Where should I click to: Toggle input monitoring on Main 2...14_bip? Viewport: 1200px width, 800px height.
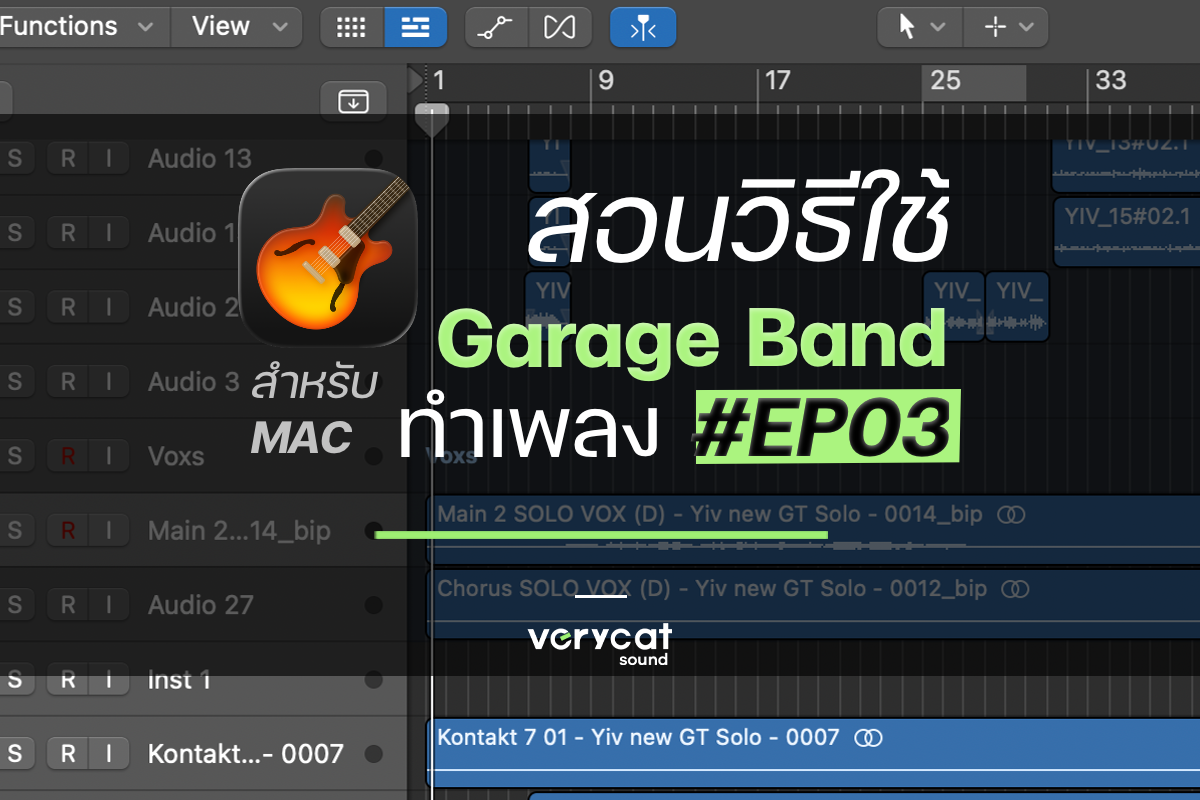pos(110,530)
